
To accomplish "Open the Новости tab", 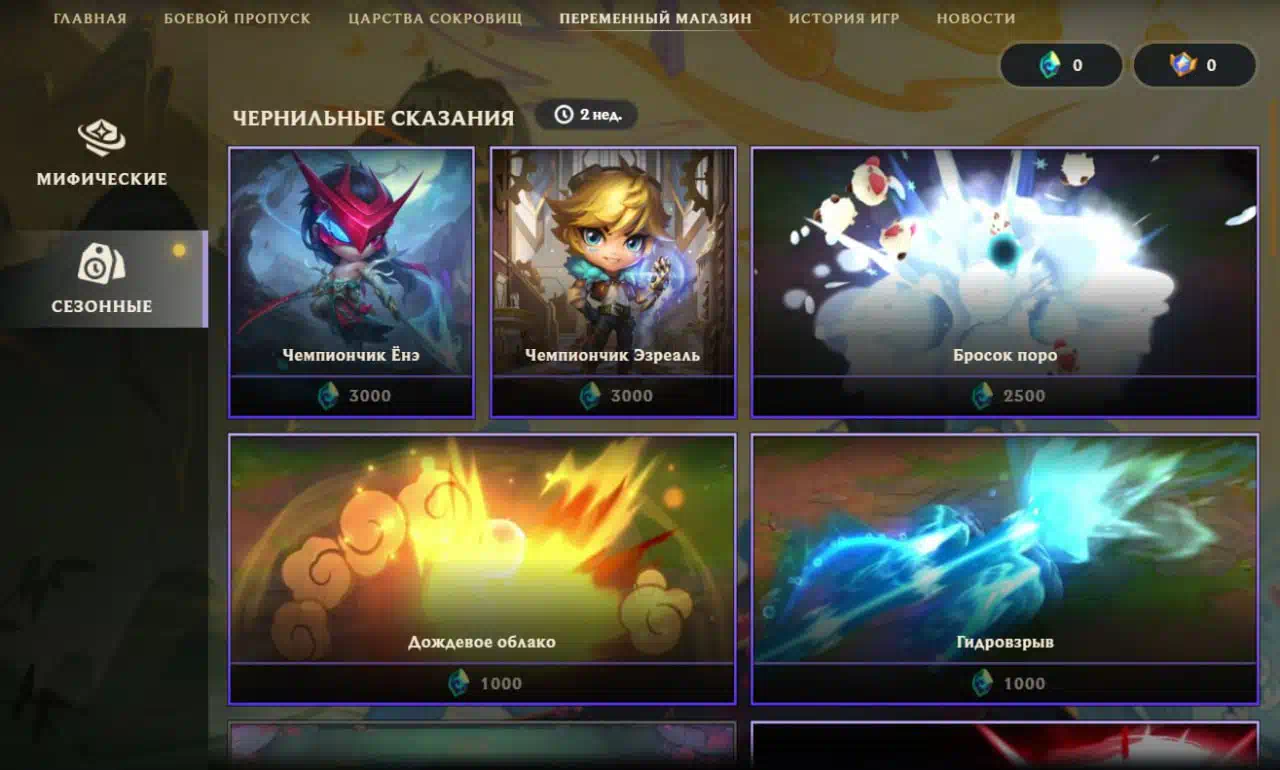I will [x=976, y=18].
